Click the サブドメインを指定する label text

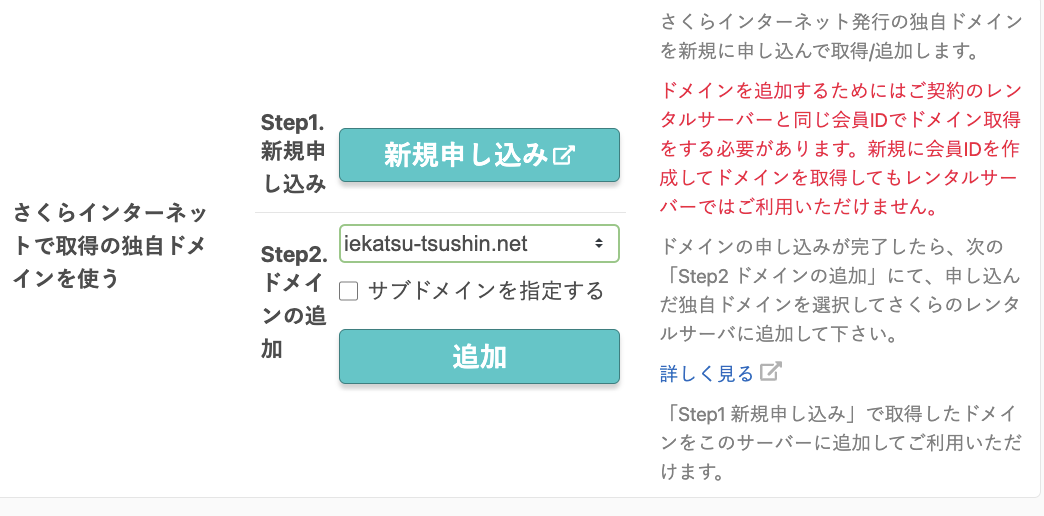pos(485,291)
